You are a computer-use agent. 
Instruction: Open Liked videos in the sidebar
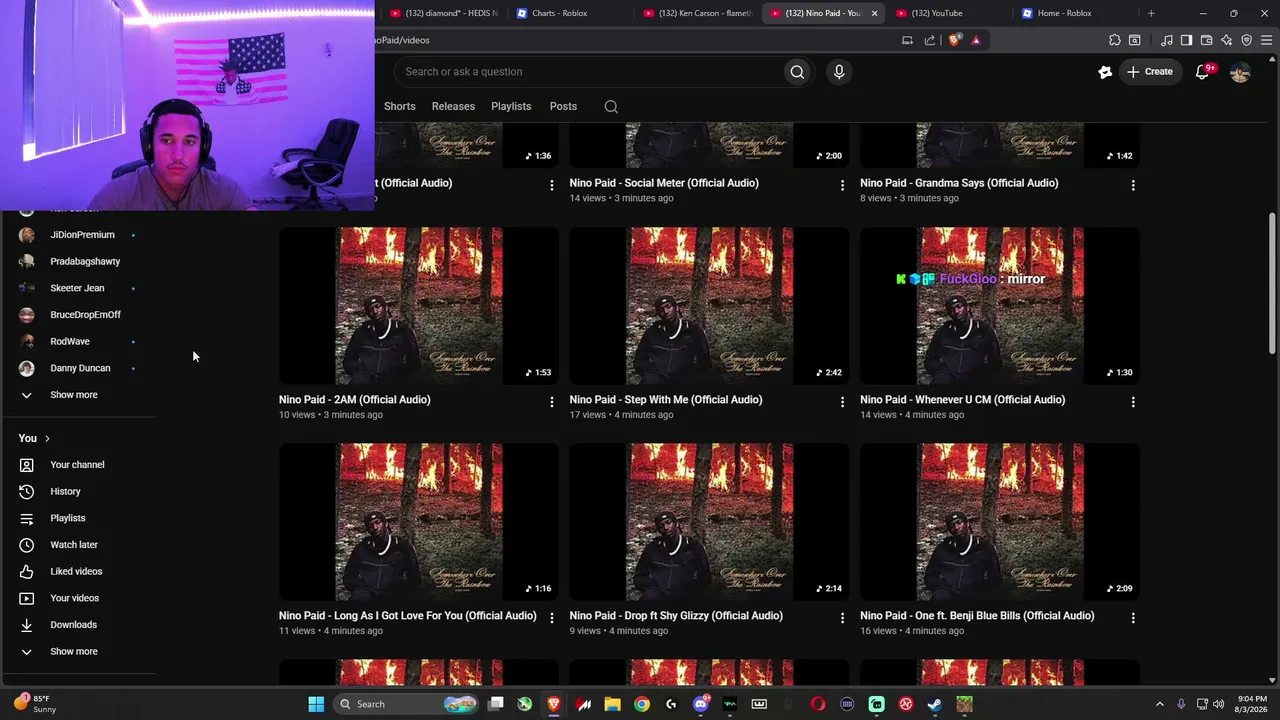[x=78, y=571]
